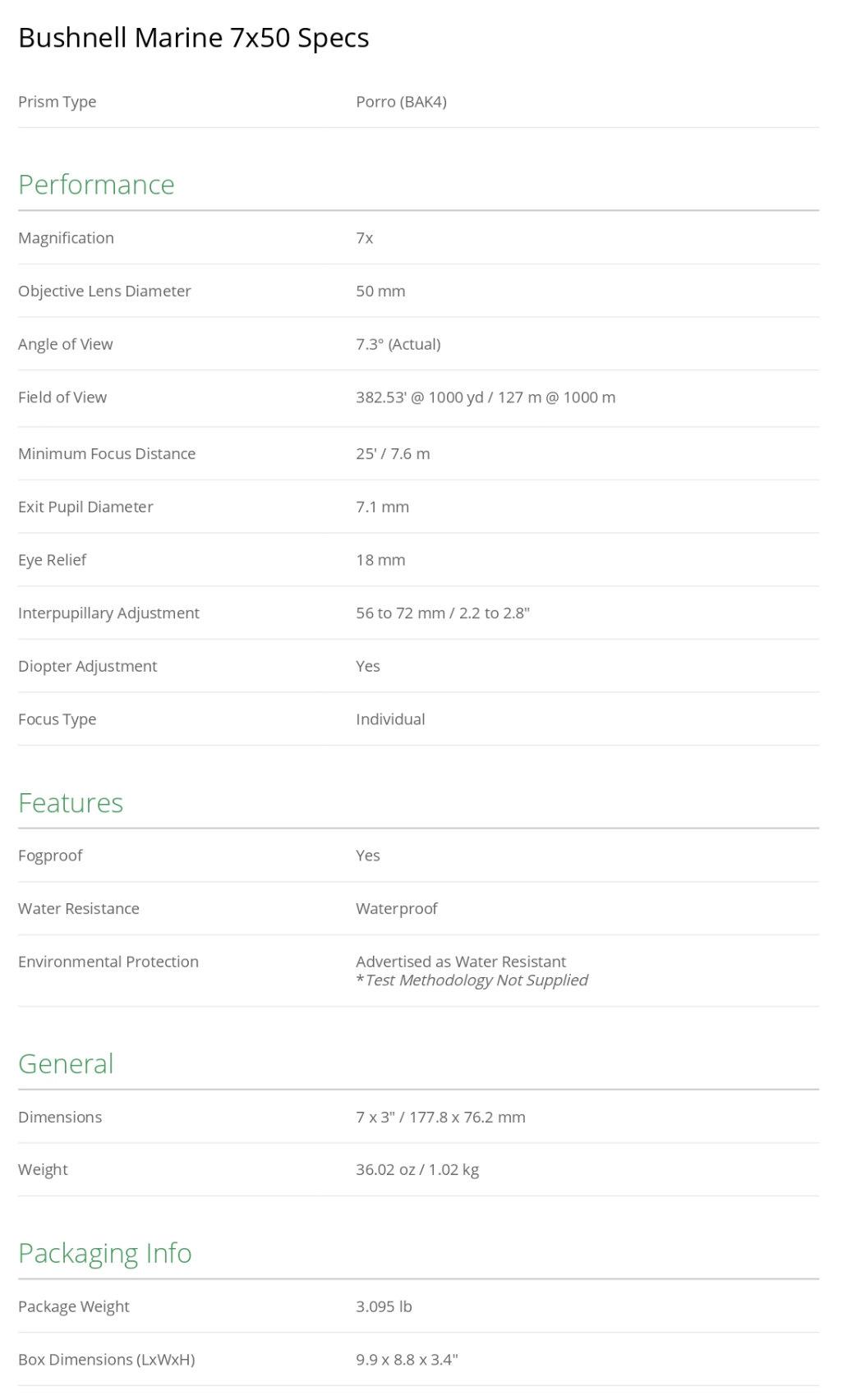Click the Packaging Info section heading
Image resolution: width=856 pixels, height=1400 pixels.
pos(104,1253)
